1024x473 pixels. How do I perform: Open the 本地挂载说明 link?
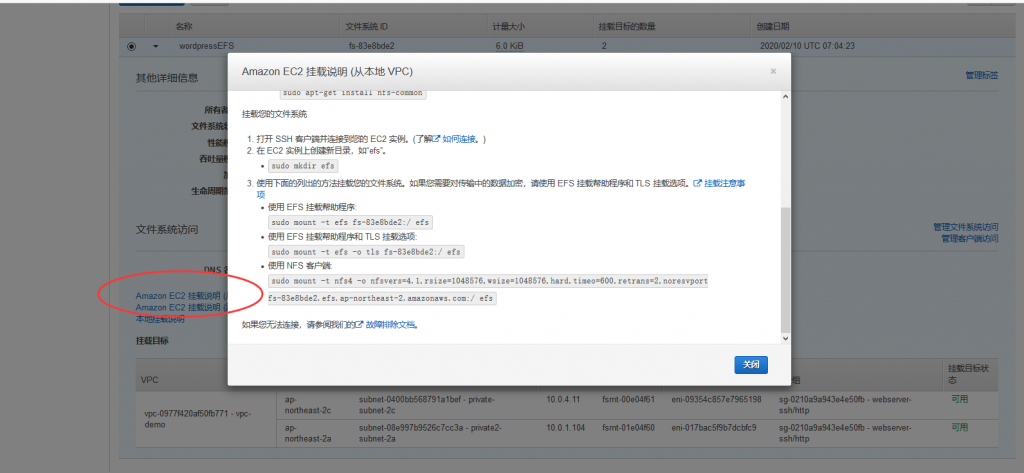coord(160,319)
